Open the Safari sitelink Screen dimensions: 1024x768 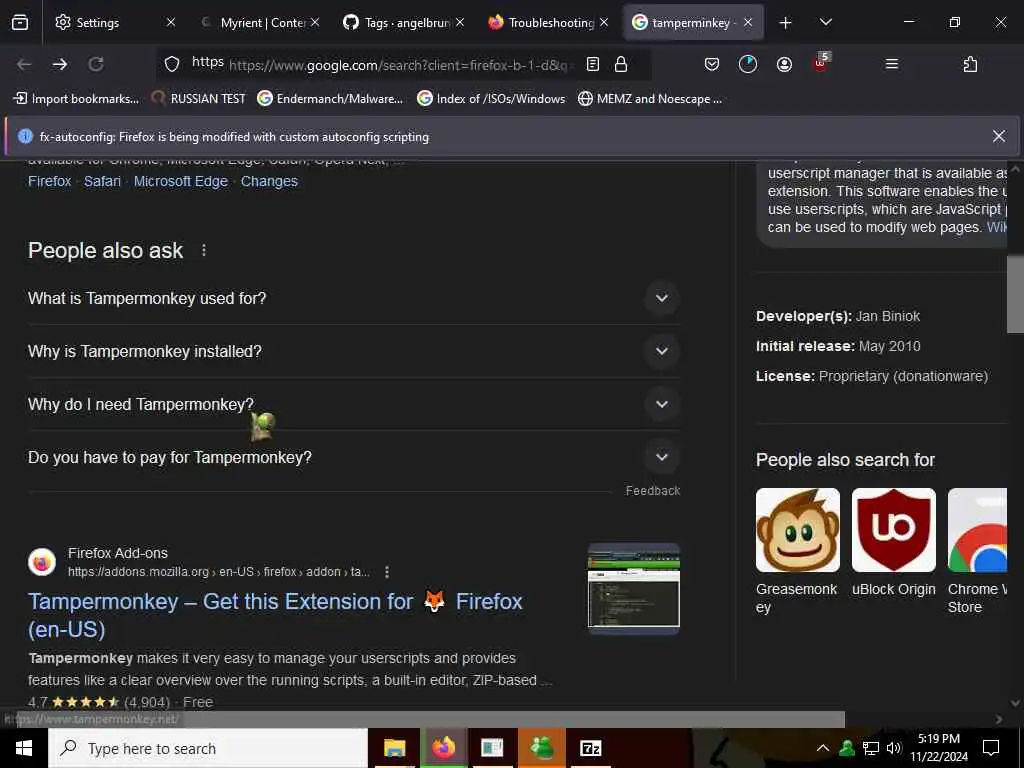103,182
